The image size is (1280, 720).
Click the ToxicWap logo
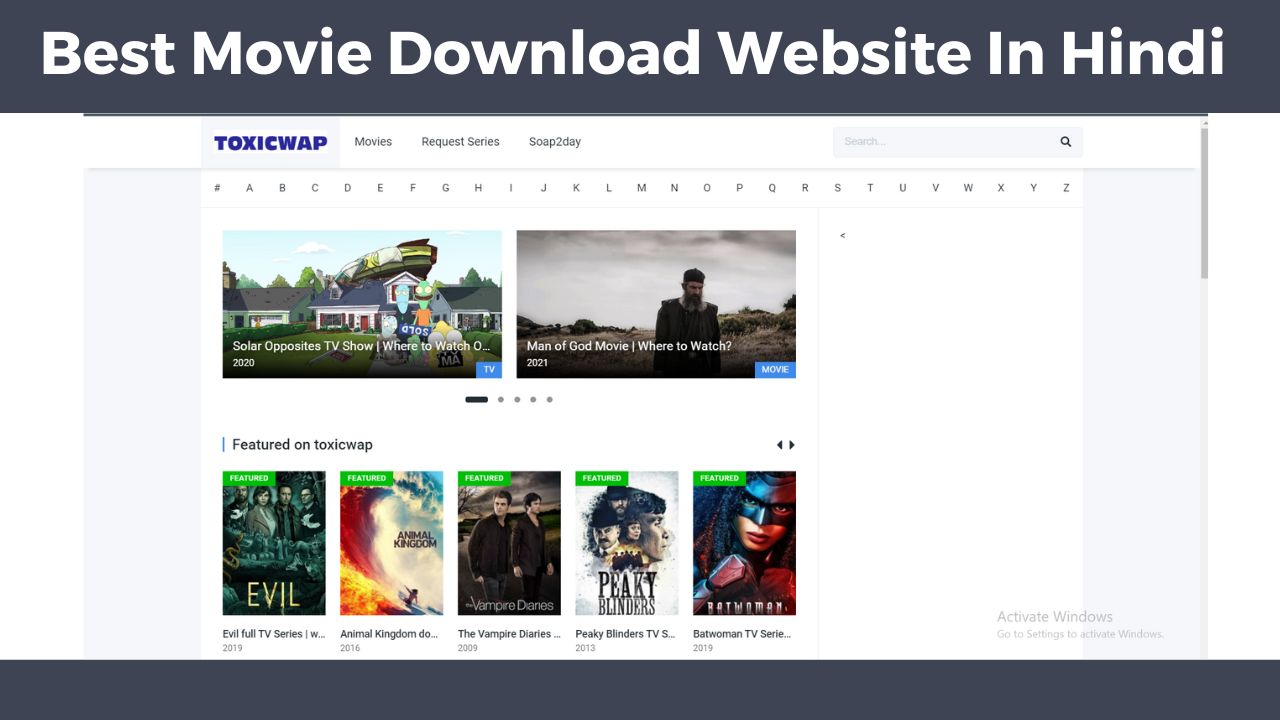click(270, 141)
